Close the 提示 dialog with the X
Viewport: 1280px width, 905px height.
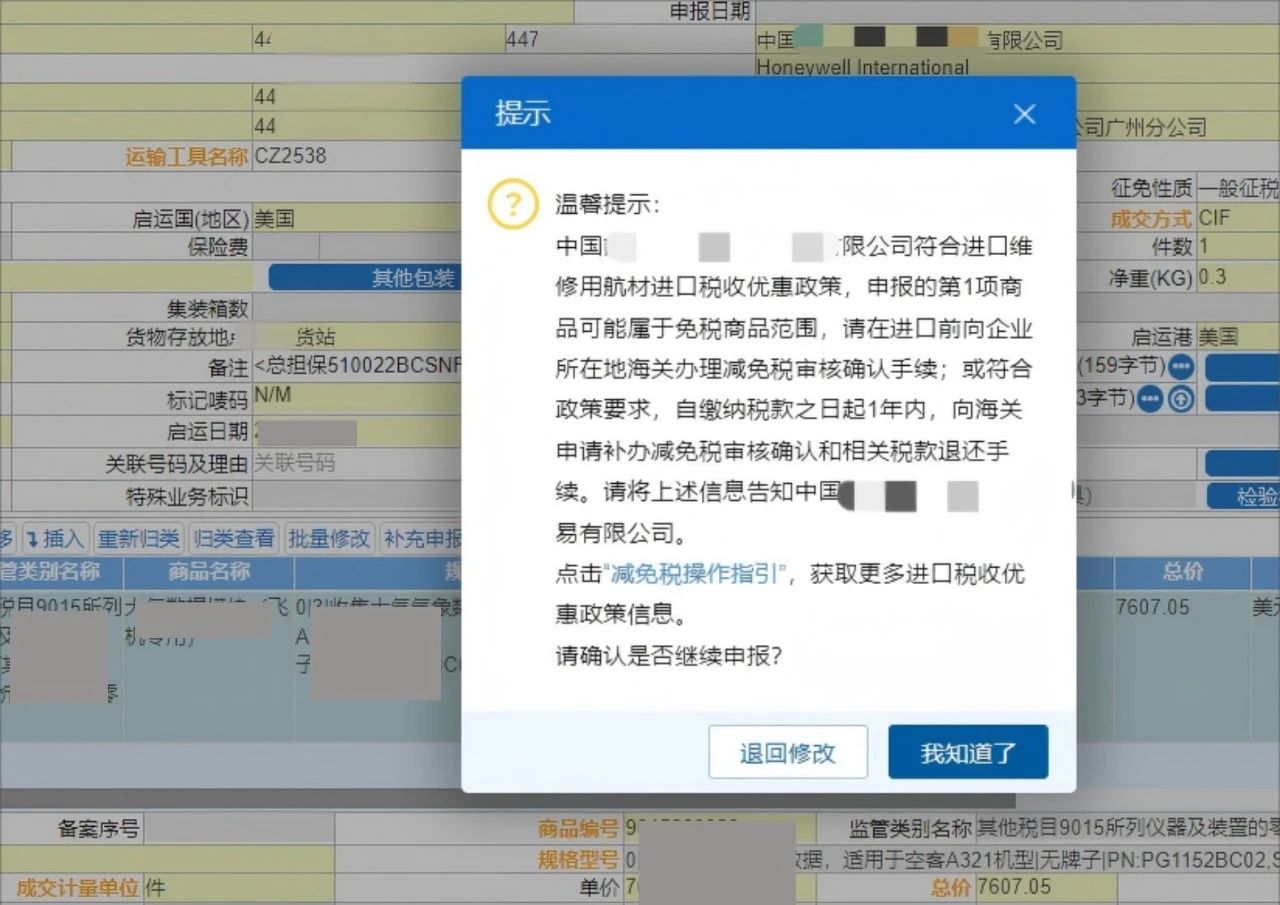(x=1024, y=113)
